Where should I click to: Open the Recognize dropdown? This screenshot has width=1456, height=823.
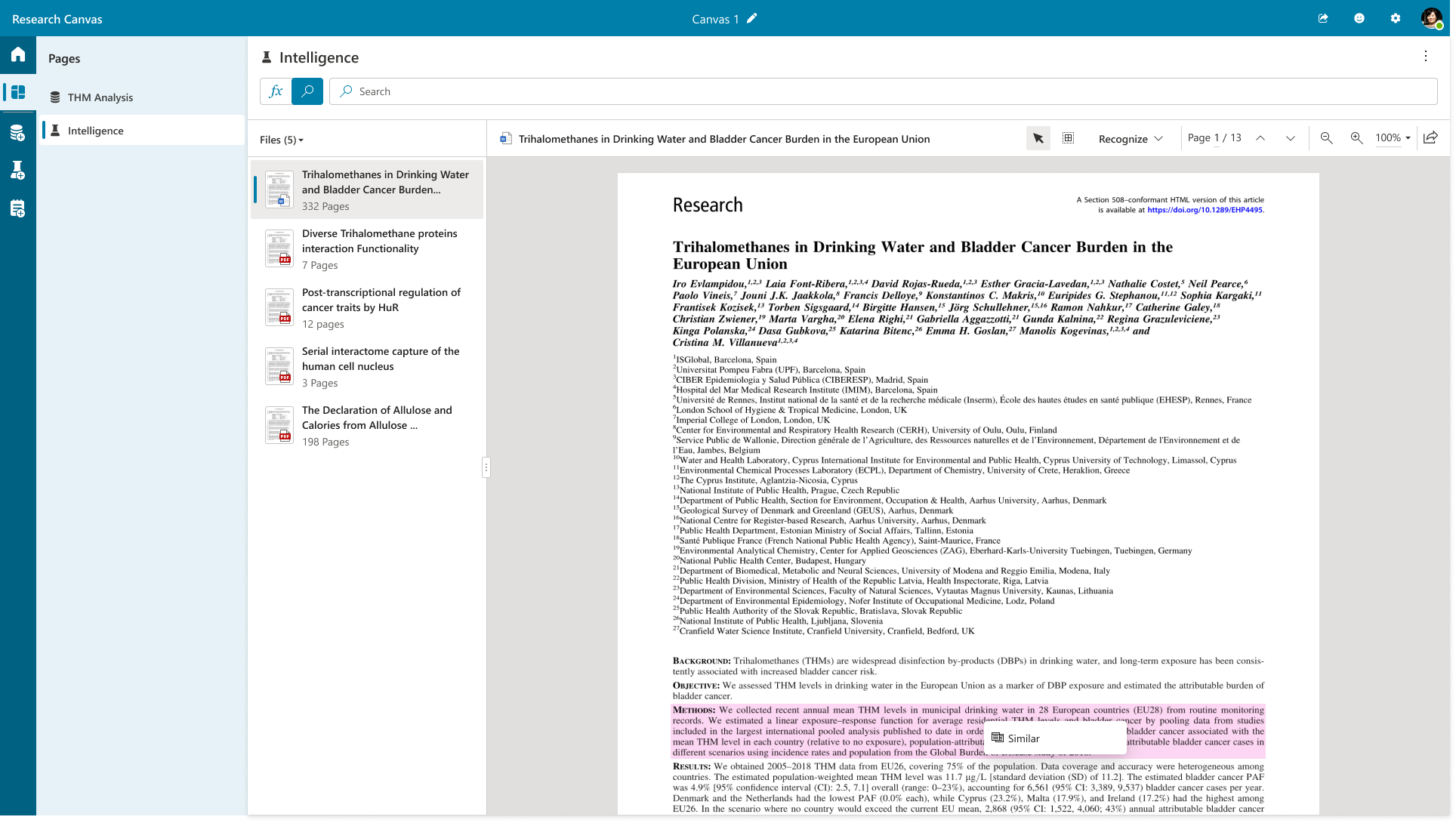pyautogui.click(x=1131, y=139)
